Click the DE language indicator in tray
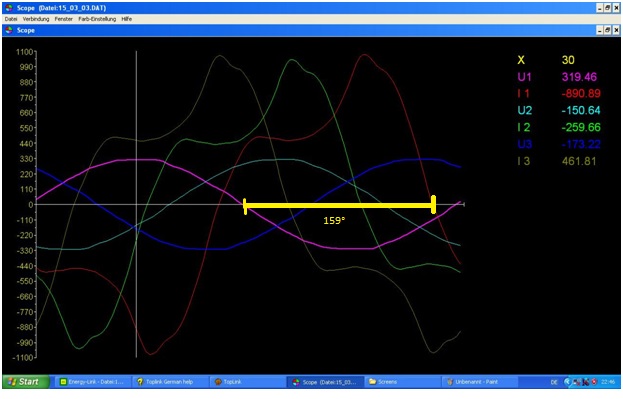Screen dimensions: 623x399 [x=554, y=382]
